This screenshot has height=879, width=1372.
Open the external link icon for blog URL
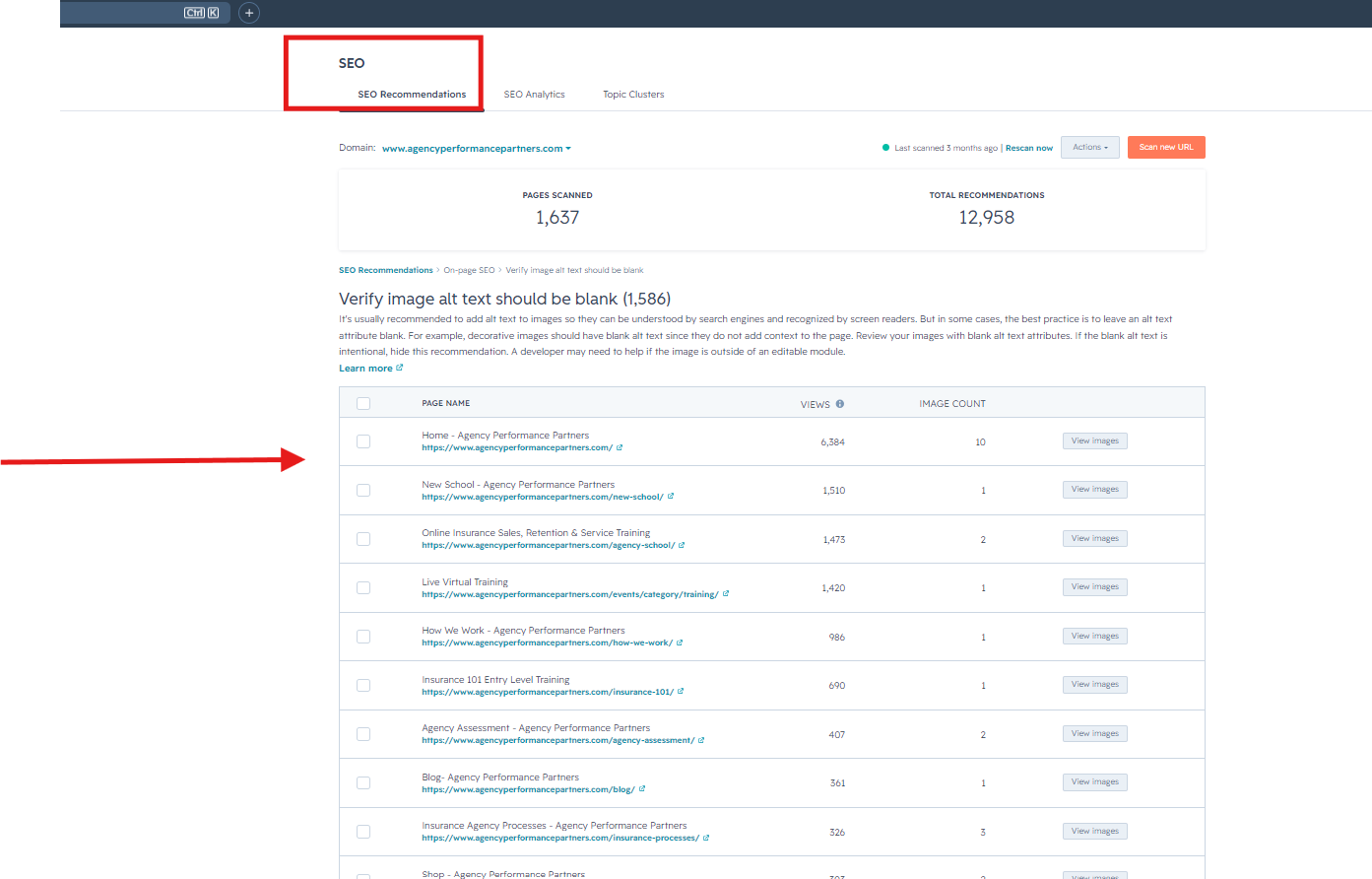point(642,789)
